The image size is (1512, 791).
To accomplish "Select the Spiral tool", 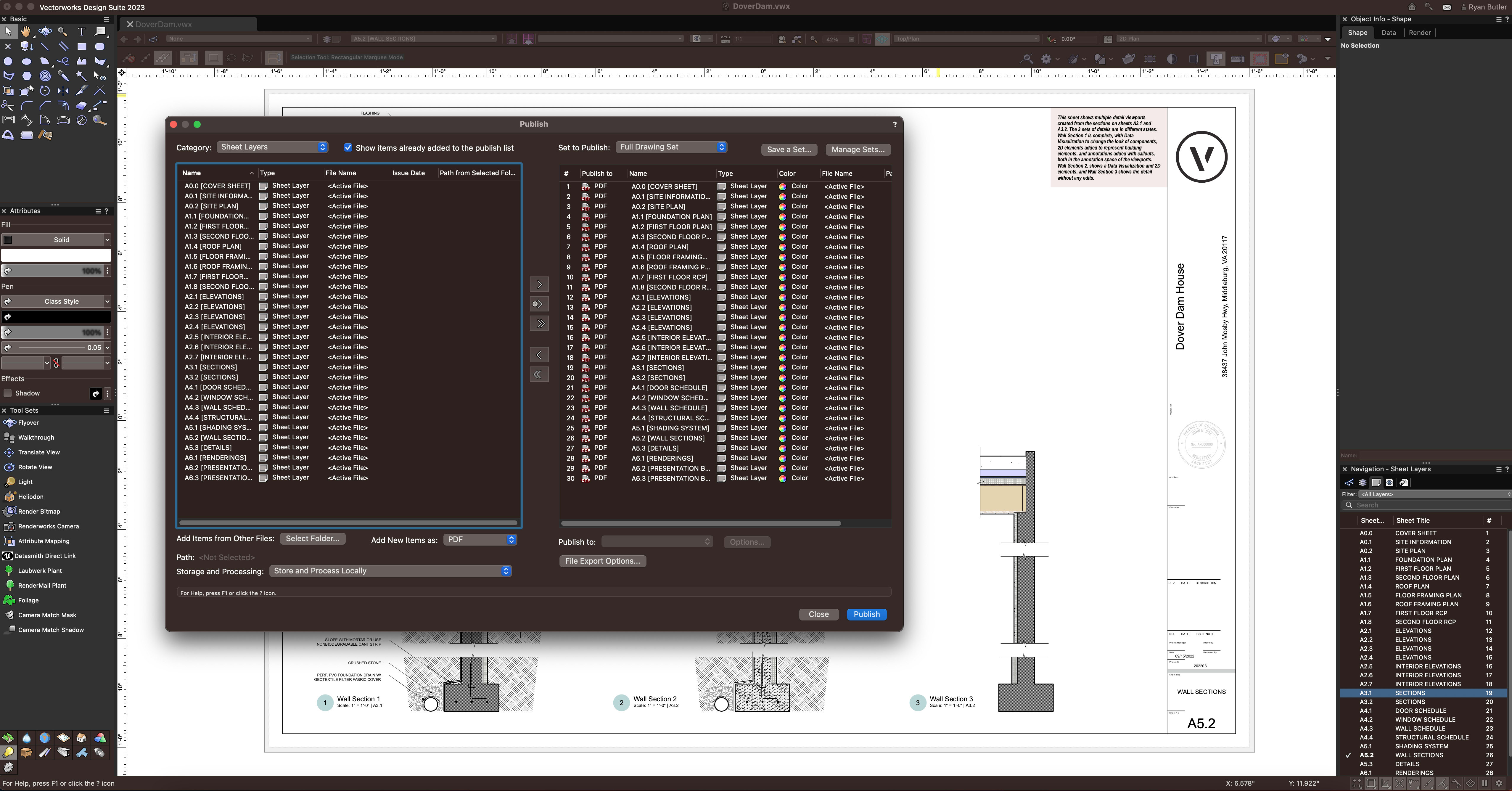I will click(45, 76).
